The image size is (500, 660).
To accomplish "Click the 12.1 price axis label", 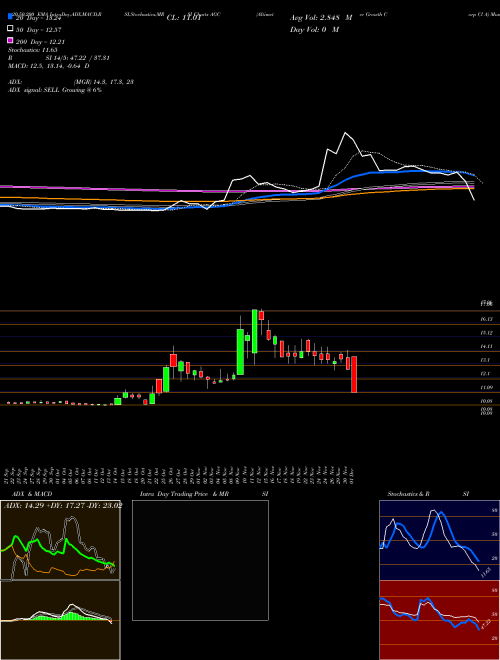I will coord(485,374).
